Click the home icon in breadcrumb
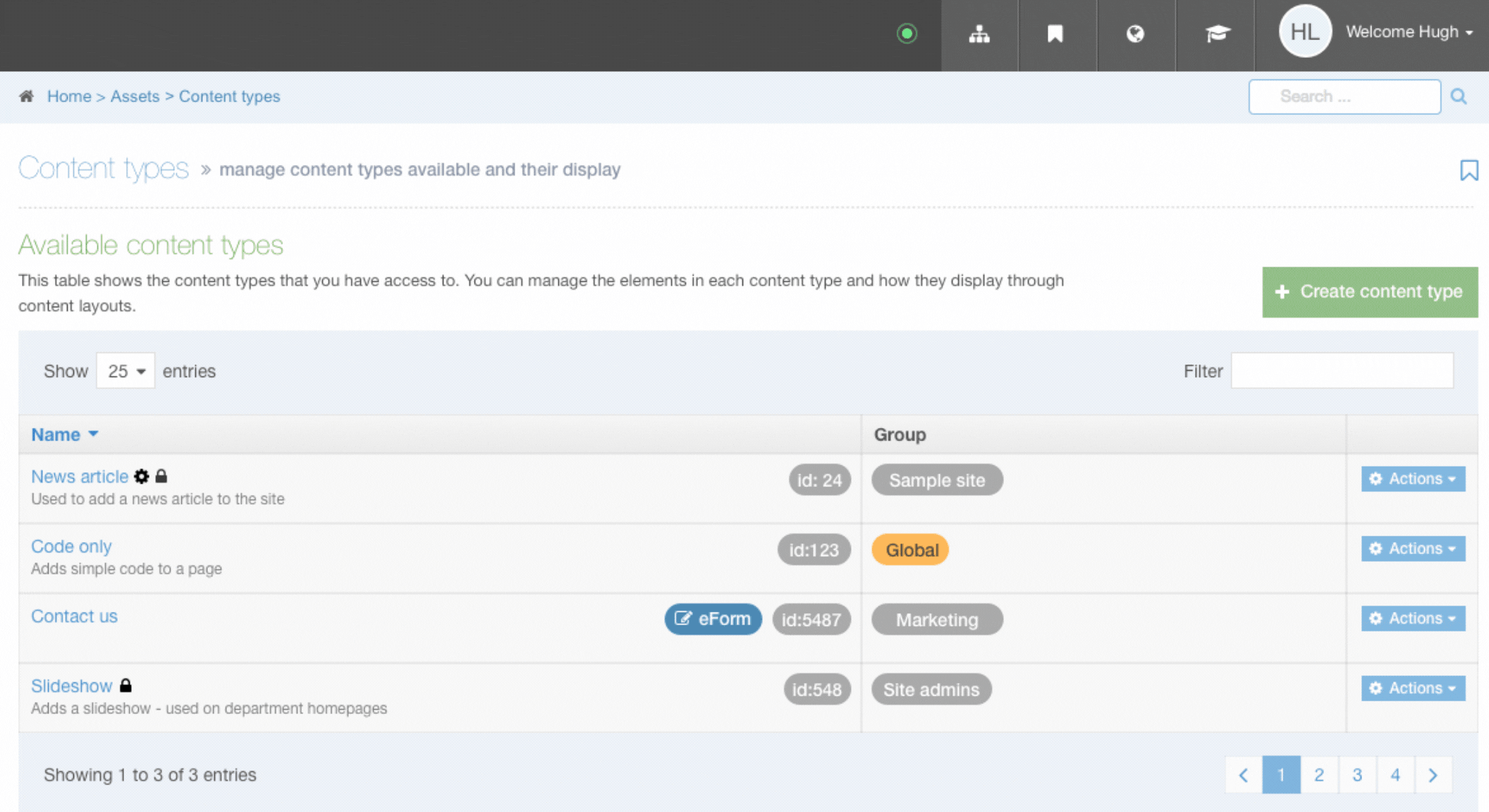The width and height of the screenshot is (1489, 812). point(27,96)
